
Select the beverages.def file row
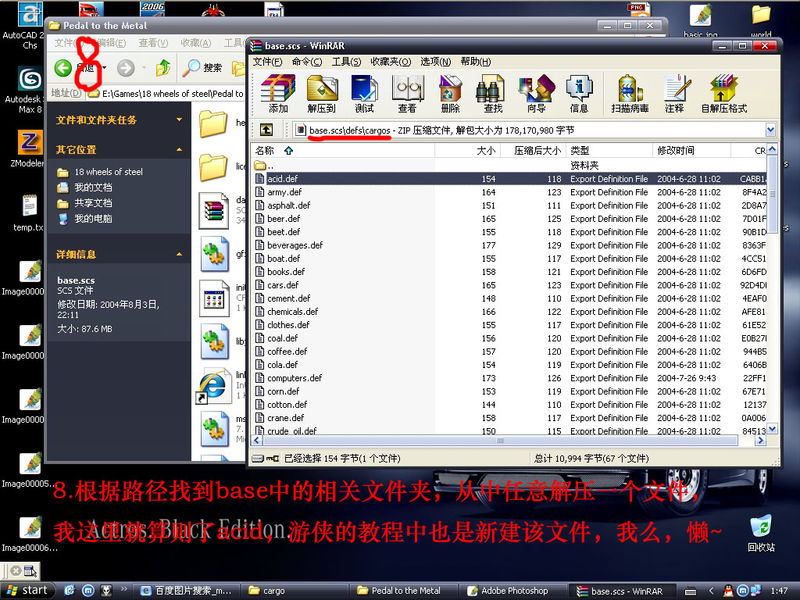point(509,245)
